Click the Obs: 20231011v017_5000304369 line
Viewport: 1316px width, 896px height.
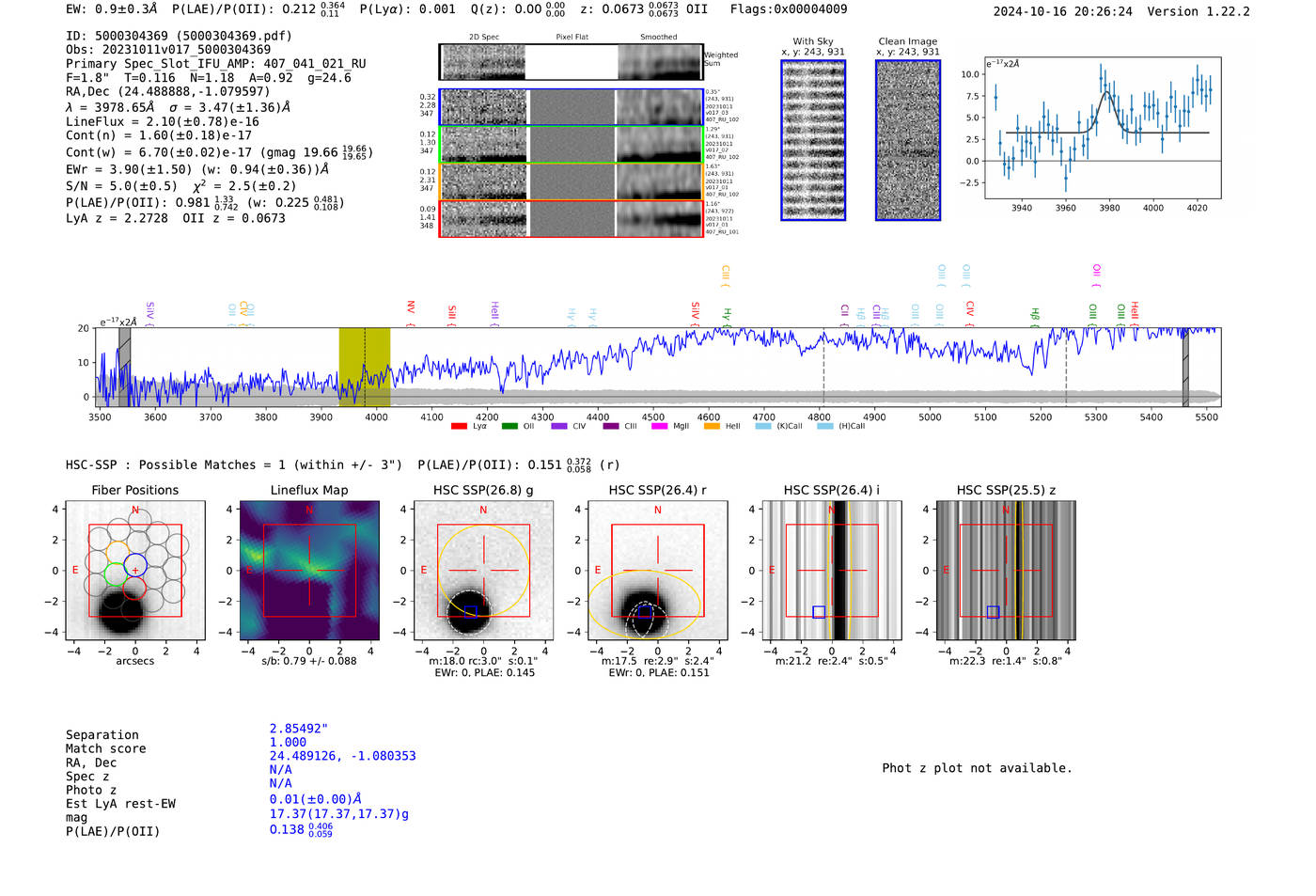click(168, 50)
